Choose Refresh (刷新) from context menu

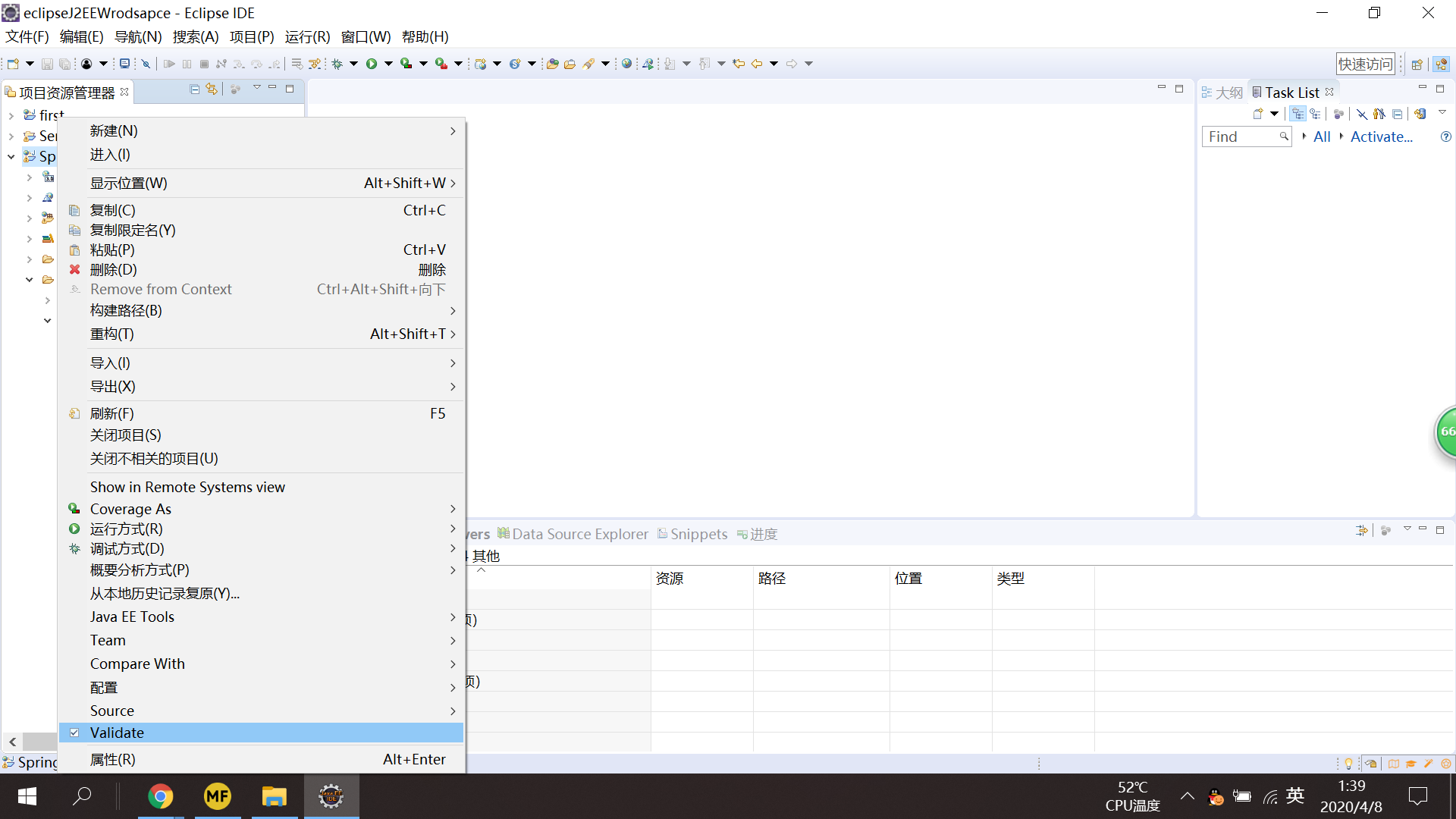112,413
